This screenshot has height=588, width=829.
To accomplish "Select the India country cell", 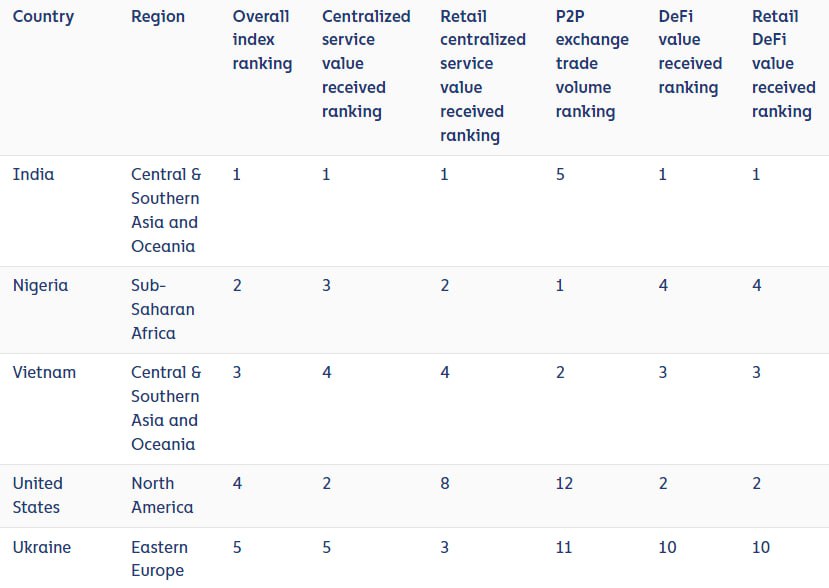I will (34, 175).
